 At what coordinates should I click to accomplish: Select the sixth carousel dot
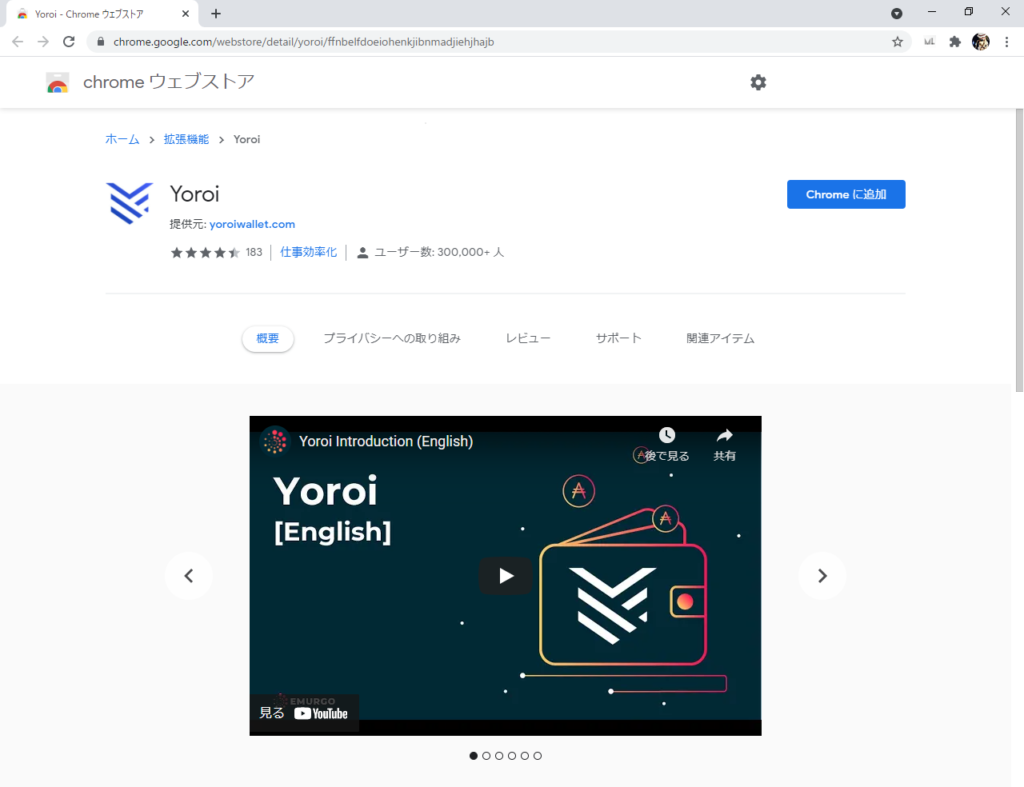[x=537, y=756]
